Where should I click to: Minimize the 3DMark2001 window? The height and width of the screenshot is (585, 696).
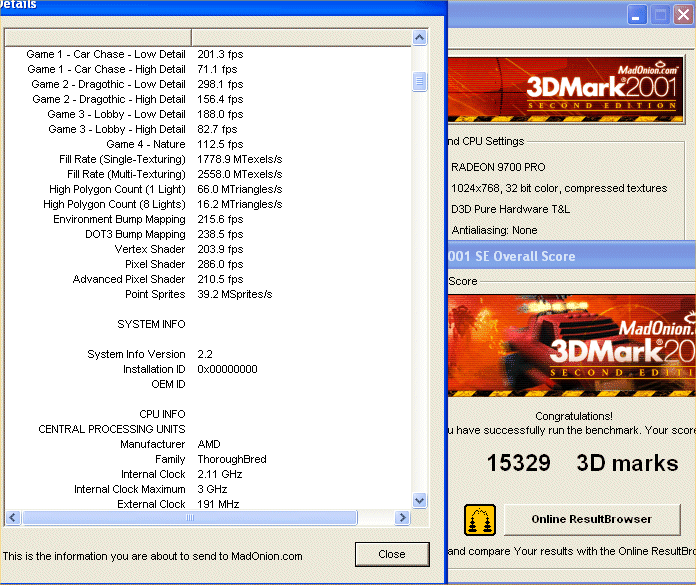636,15
